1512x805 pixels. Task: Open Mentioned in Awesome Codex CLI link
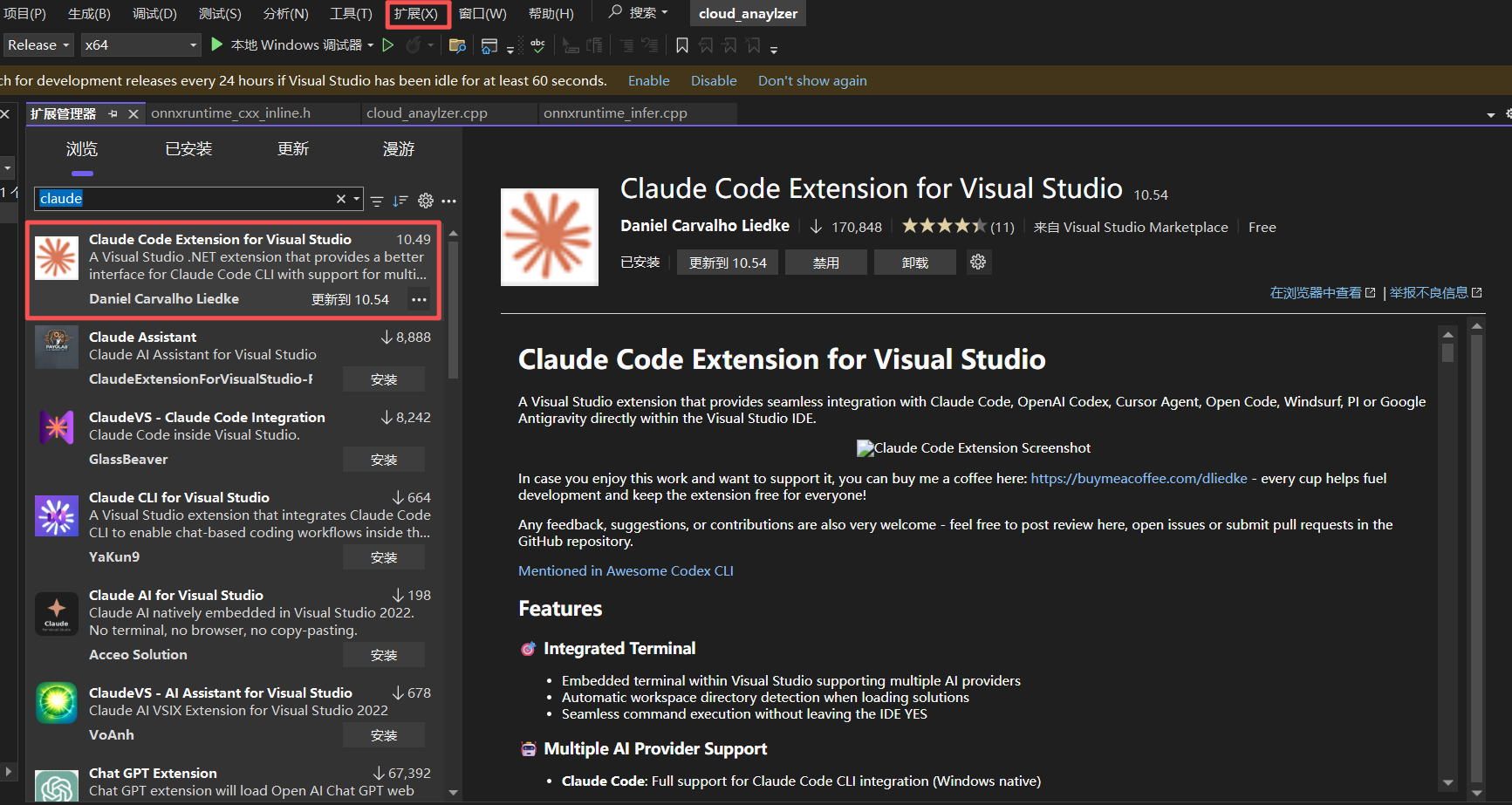click(626, 570)
